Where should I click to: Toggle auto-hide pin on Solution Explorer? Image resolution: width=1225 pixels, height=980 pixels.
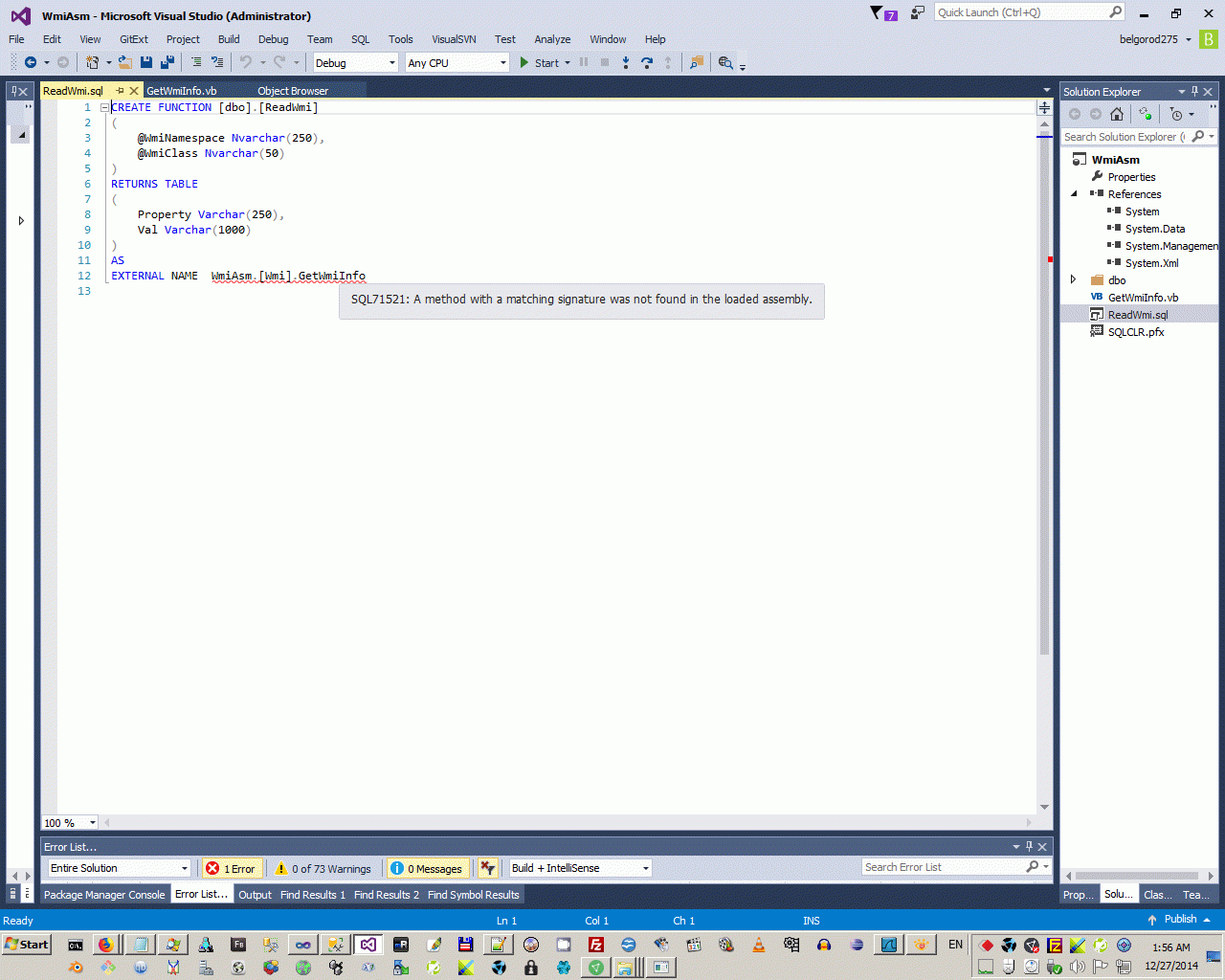pos(1194,92)
